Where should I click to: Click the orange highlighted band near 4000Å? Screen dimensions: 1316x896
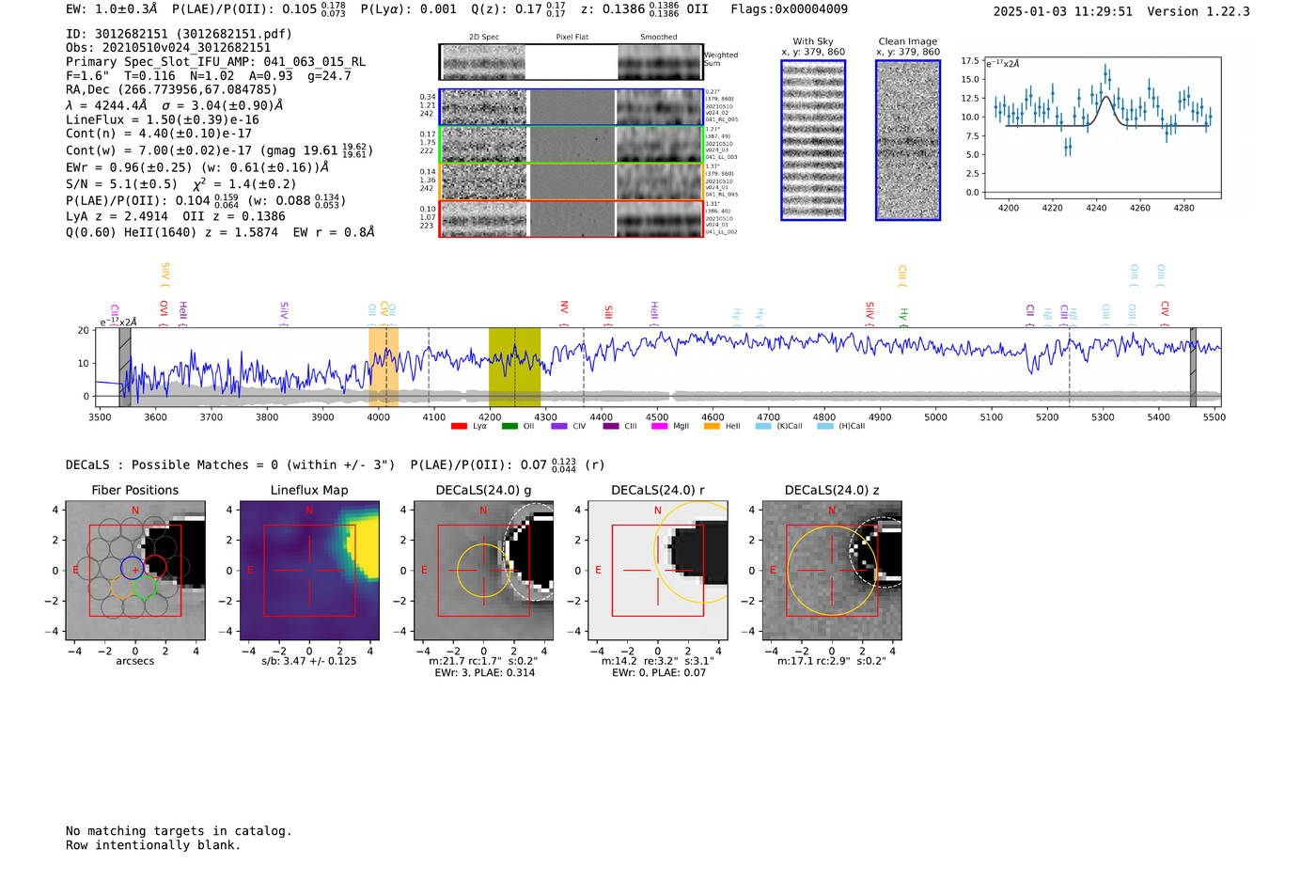tap(384, 367)
